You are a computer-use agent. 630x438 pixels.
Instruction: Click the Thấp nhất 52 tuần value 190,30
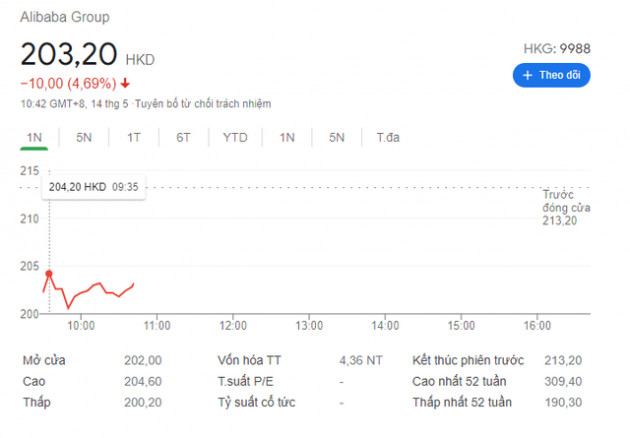[563, 402]
